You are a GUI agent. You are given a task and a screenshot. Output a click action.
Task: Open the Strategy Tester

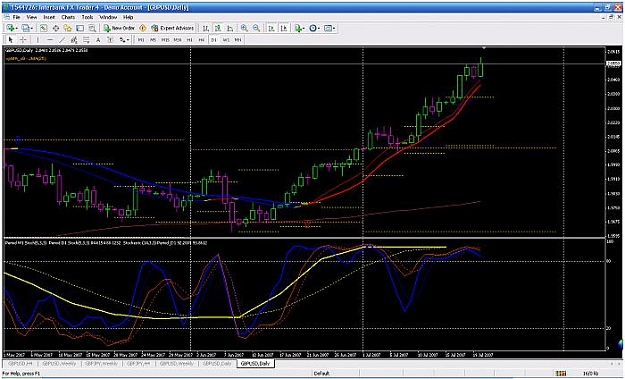92,28
